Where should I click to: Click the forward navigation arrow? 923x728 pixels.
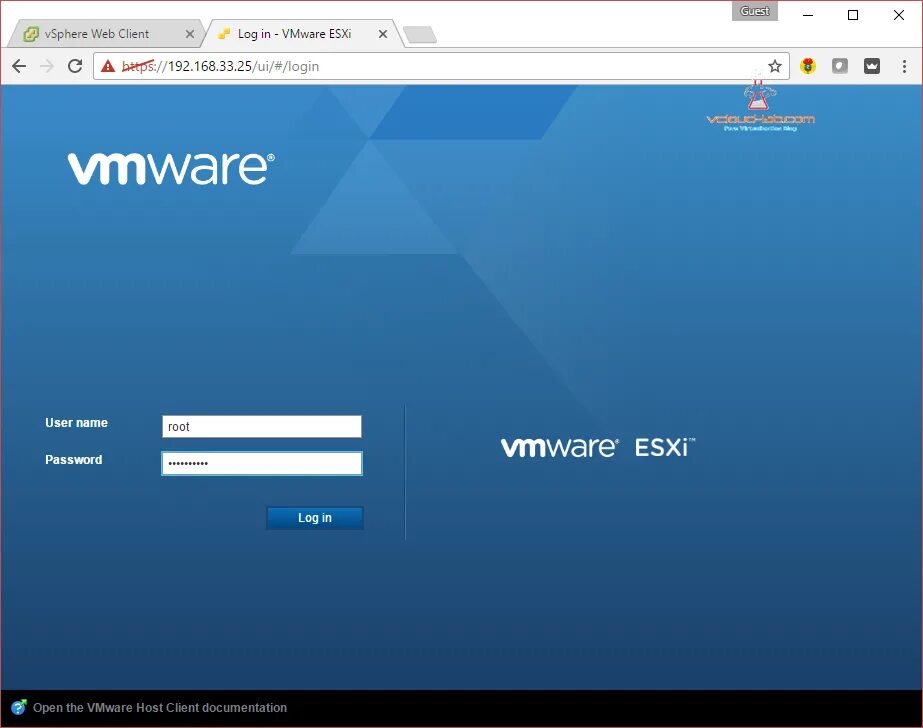[x=45, y=66]
